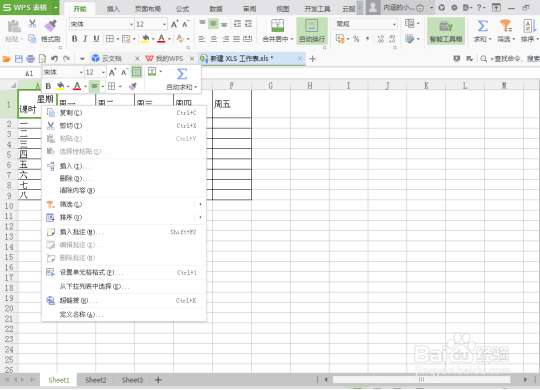Toggle center alignment in mini toolbar
This screenshot has height=390, width=540.
tap(94, 86)
